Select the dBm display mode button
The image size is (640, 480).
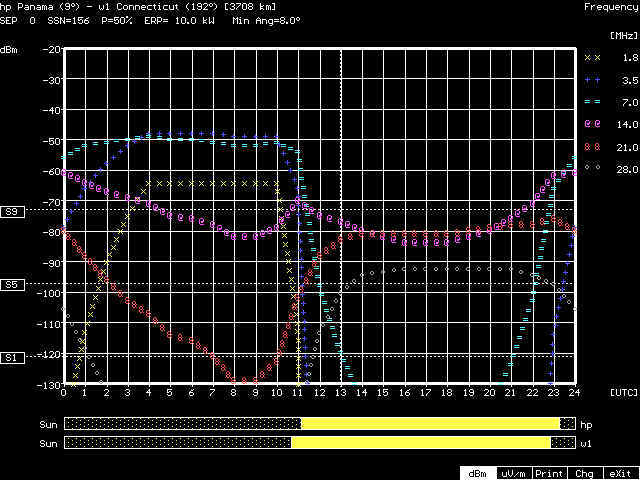pyautogui.click(x=479, y=473)
